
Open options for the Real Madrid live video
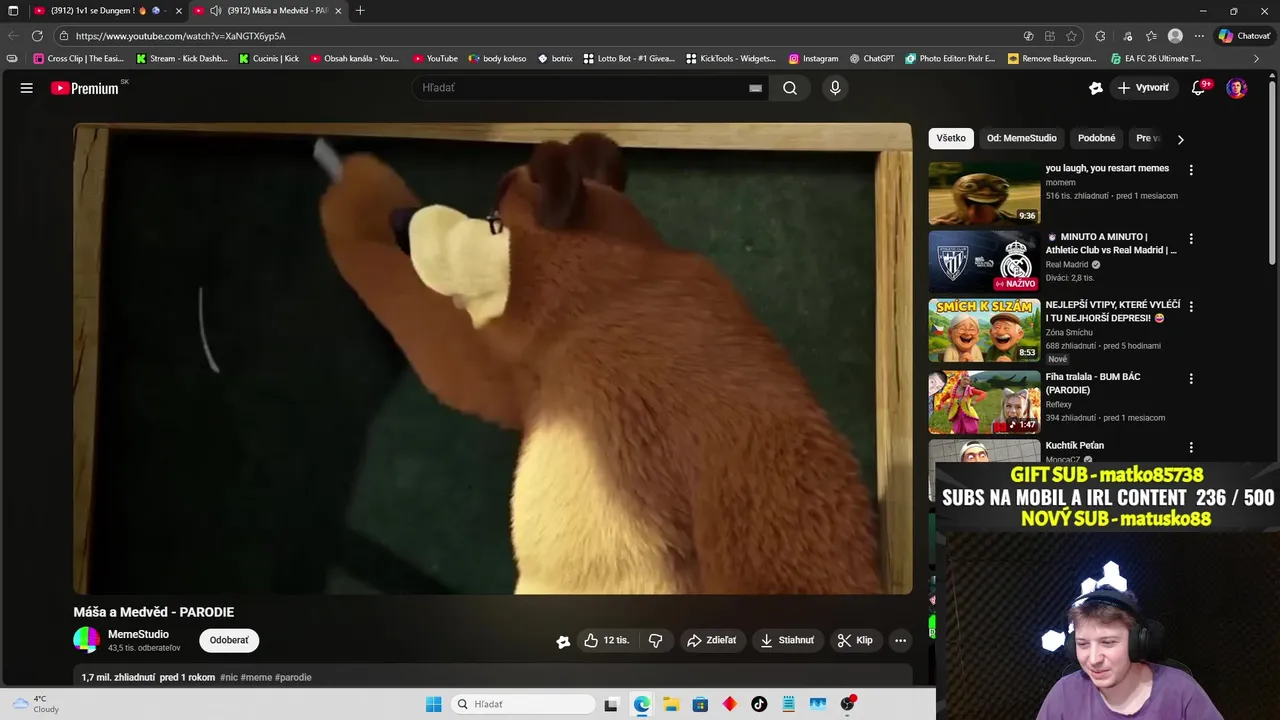pyautogui.click(x=1191, y=239)
